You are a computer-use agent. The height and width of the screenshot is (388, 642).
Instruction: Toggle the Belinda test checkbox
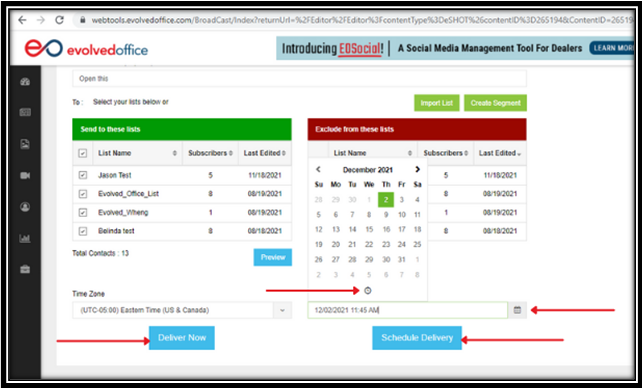coord(83,231)
